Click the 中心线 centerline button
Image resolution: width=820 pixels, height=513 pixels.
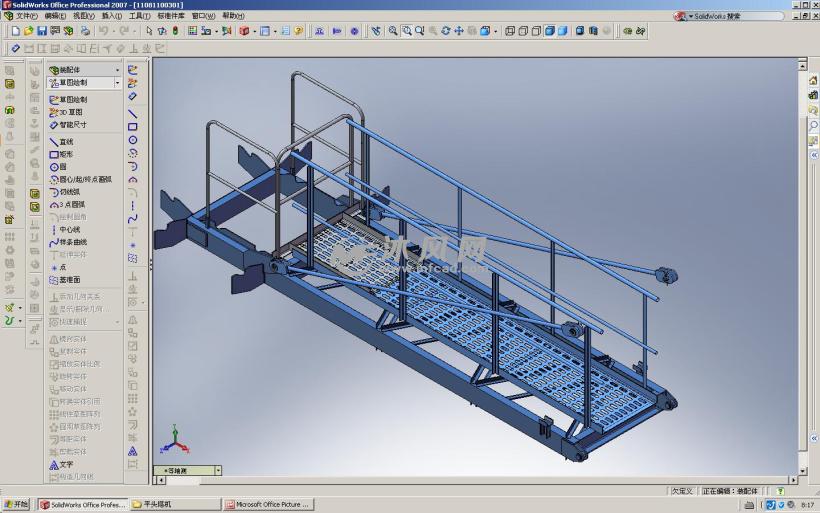coord(65,230)
